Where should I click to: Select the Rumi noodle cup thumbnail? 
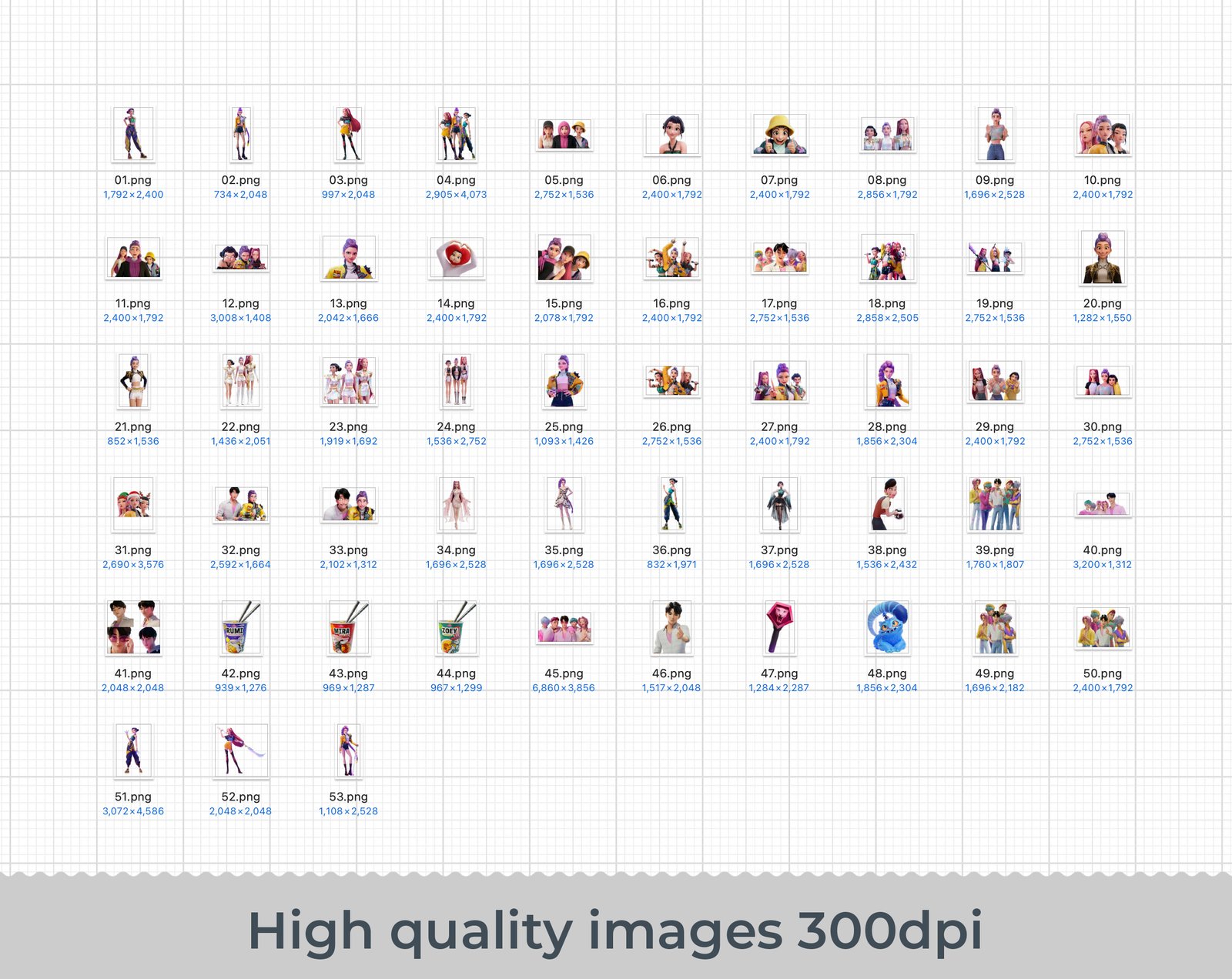pos(240,627)
